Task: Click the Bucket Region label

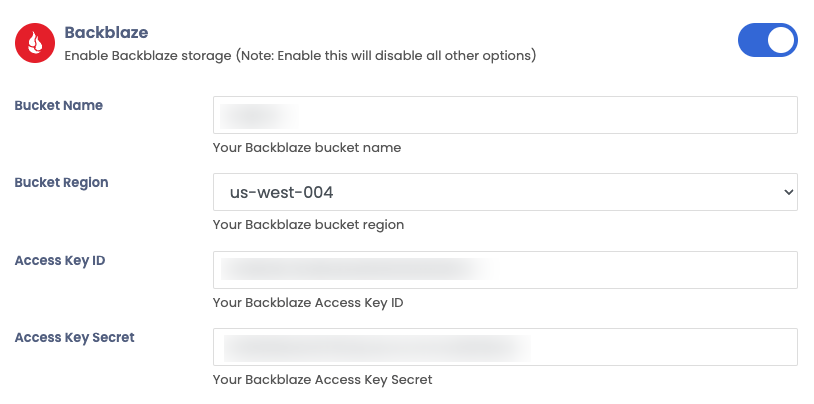Action: pos(62,182)
